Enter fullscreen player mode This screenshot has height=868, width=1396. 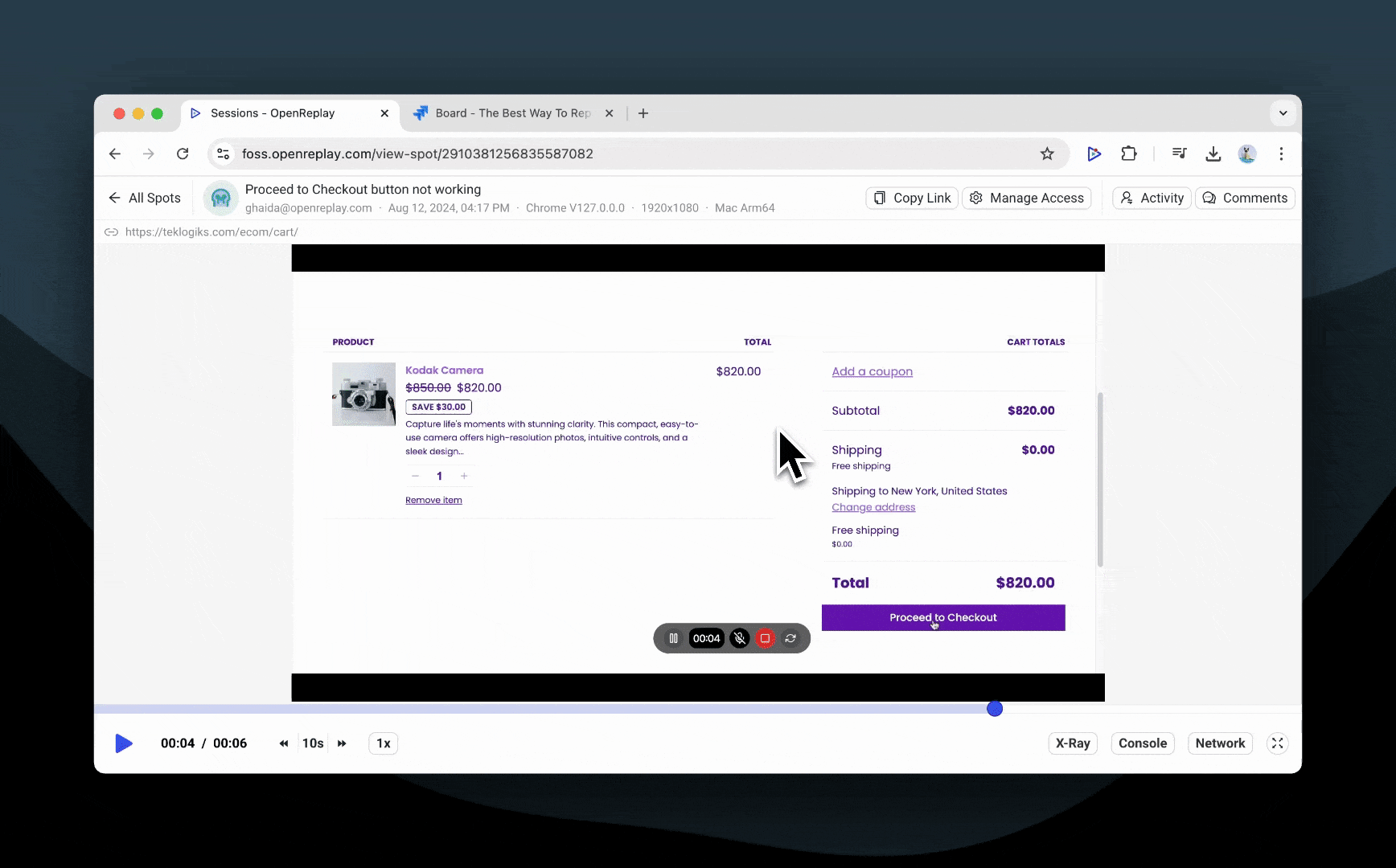click(1277, 743)
